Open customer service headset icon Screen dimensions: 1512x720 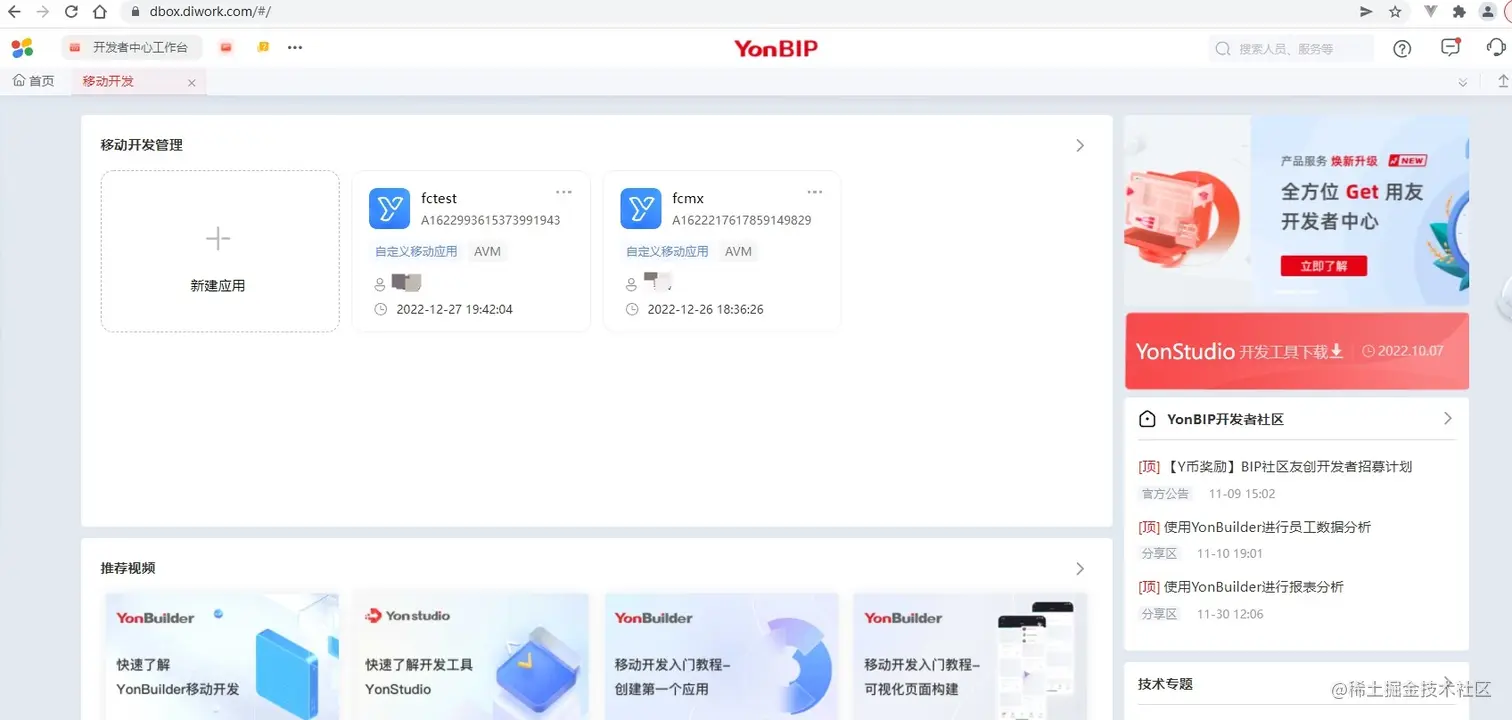[x=1496, y=48]
